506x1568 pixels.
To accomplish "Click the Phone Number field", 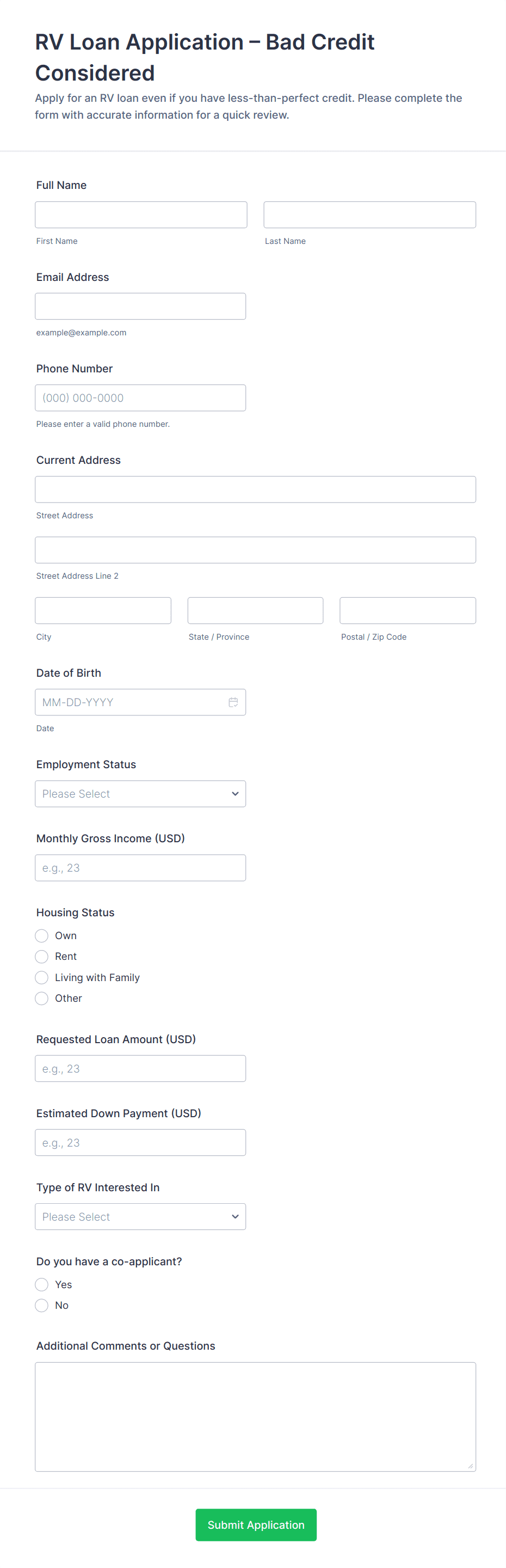I will pyautogui.click(x=140, y=398).
